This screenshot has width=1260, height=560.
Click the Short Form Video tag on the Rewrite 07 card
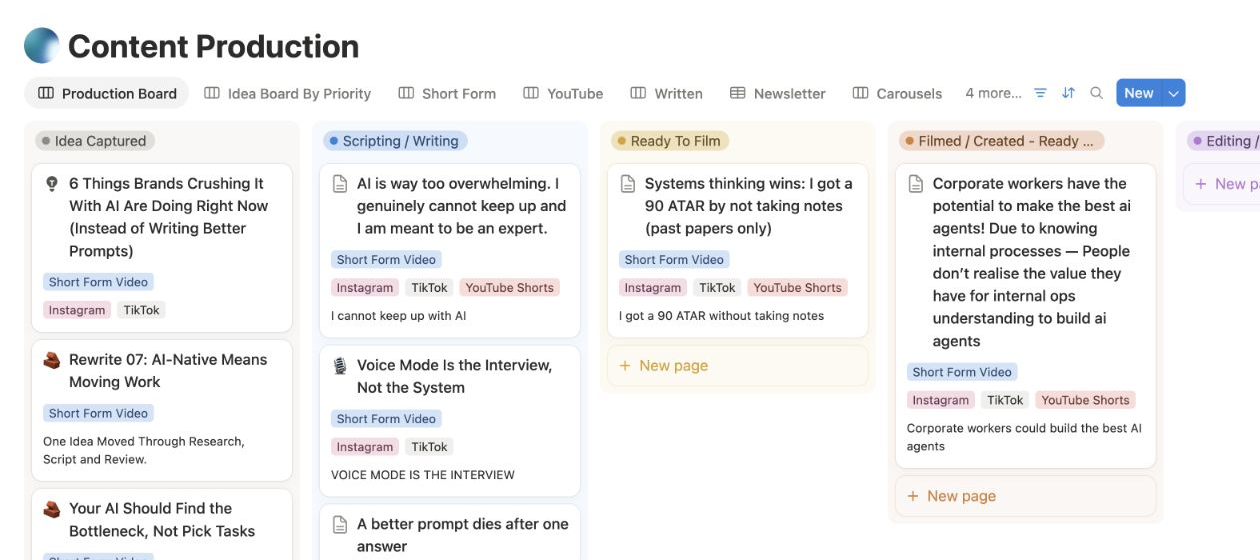point(98,413)
